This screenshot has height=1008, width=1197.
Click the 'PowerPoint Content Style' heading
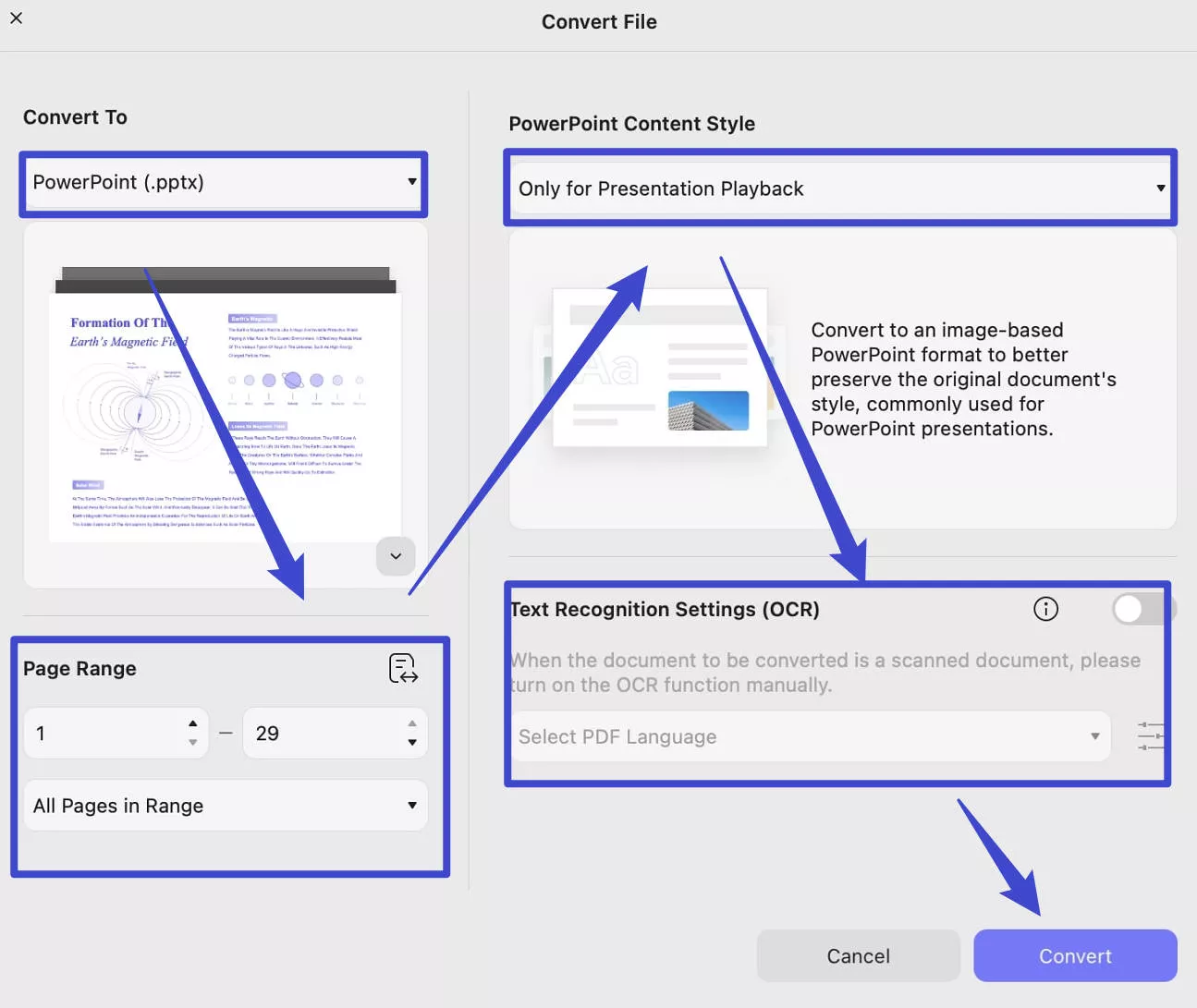632,124
